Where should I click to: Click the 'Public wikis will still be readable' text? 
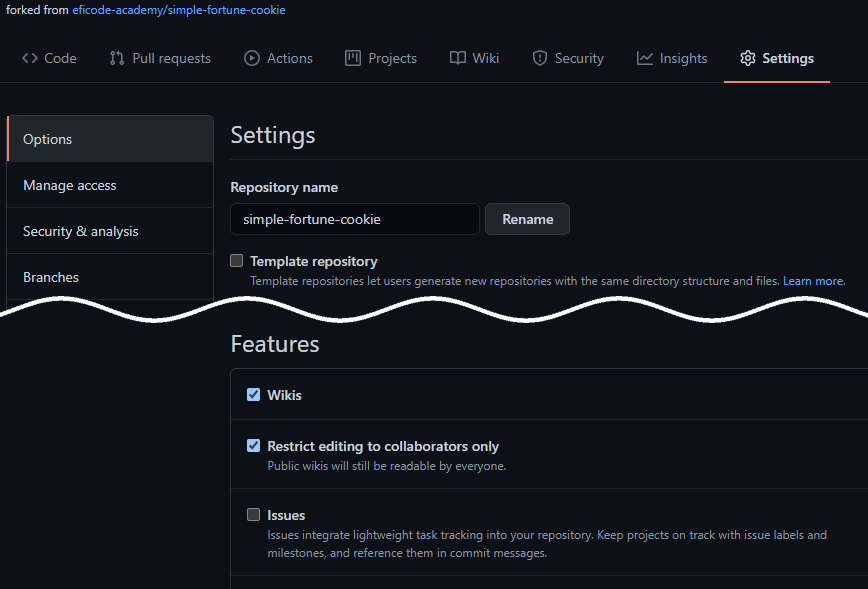387,466
